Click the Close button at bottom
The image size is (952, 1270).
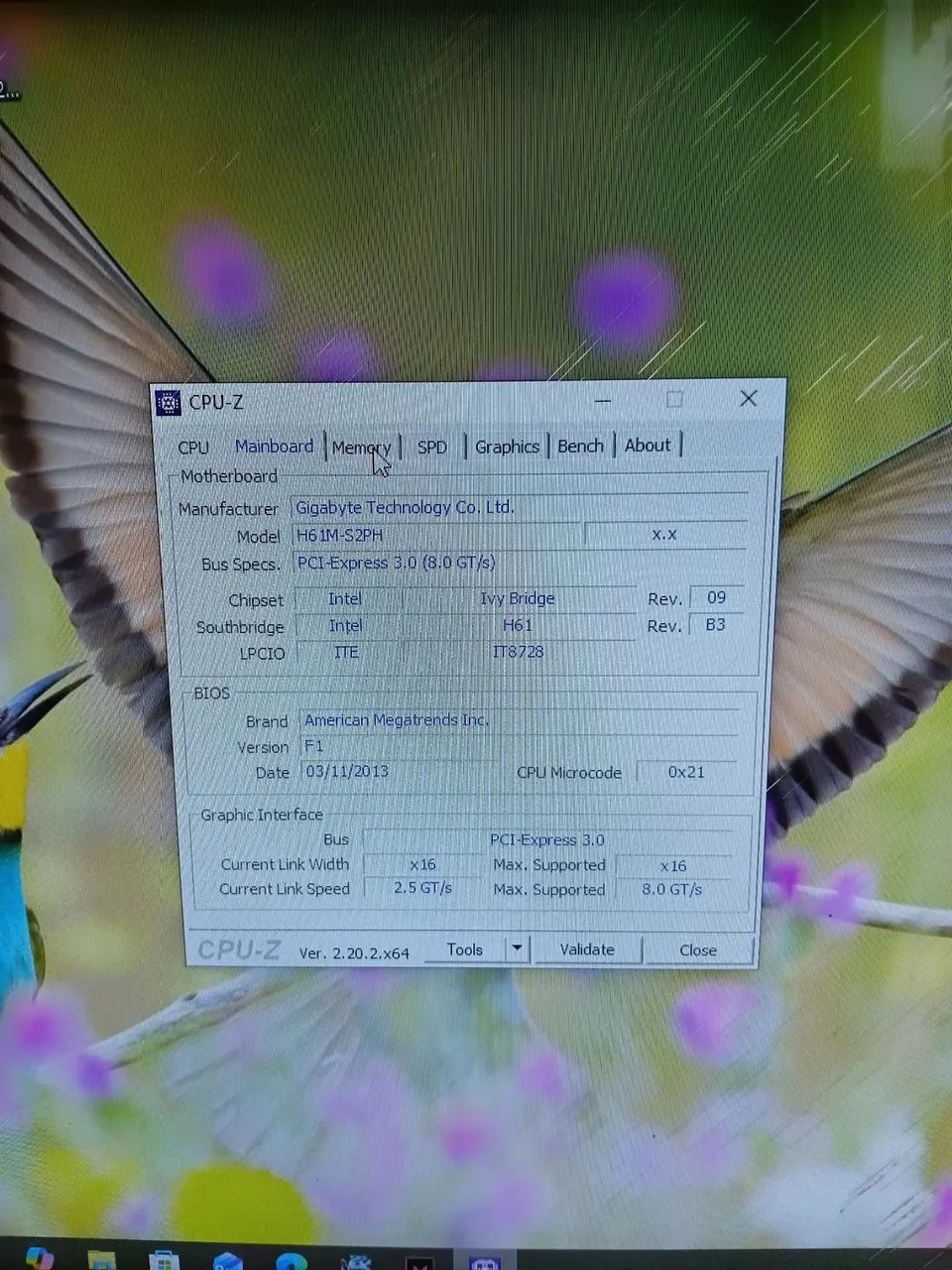pyautogui.click(x=698, y=951)
